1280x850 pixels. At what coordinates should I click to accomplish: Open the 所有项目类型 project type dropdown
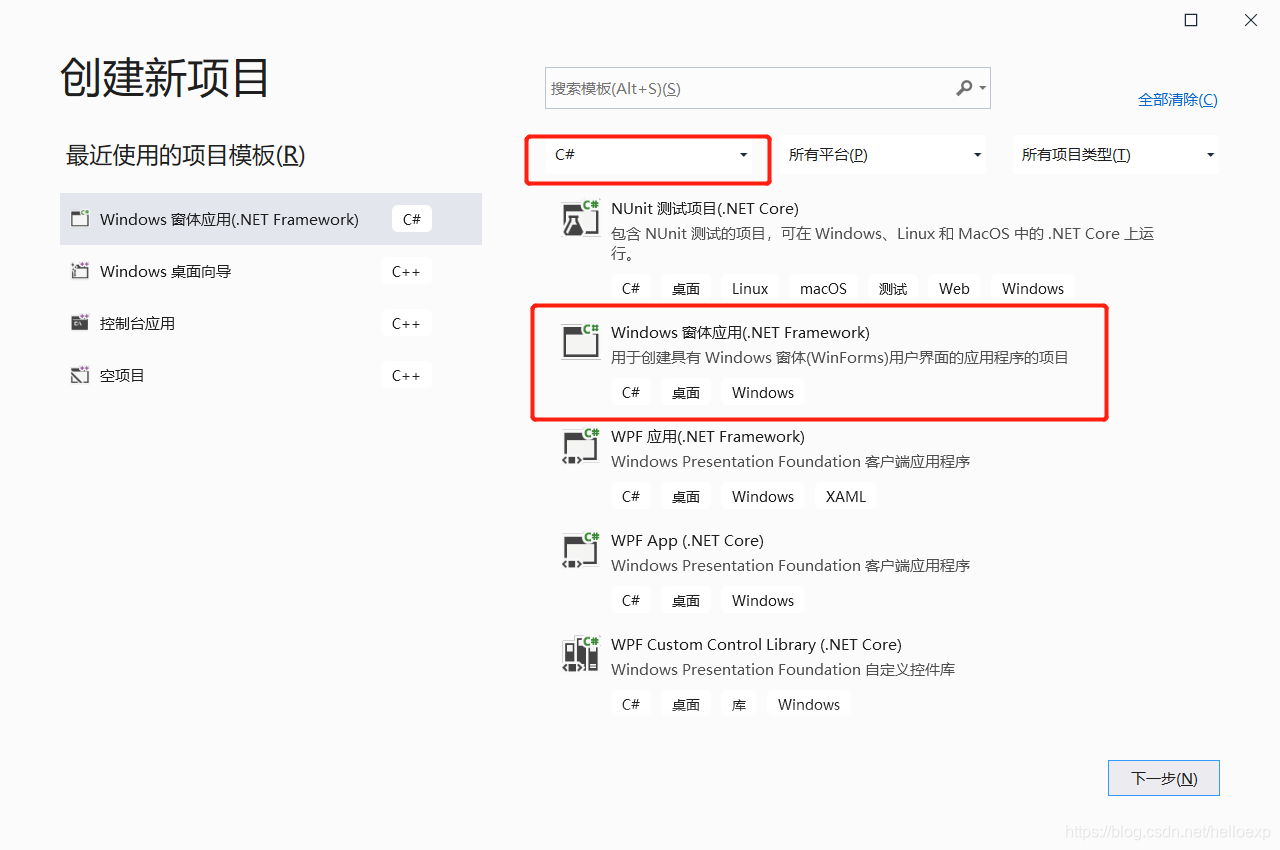(x=1209, y=155)
